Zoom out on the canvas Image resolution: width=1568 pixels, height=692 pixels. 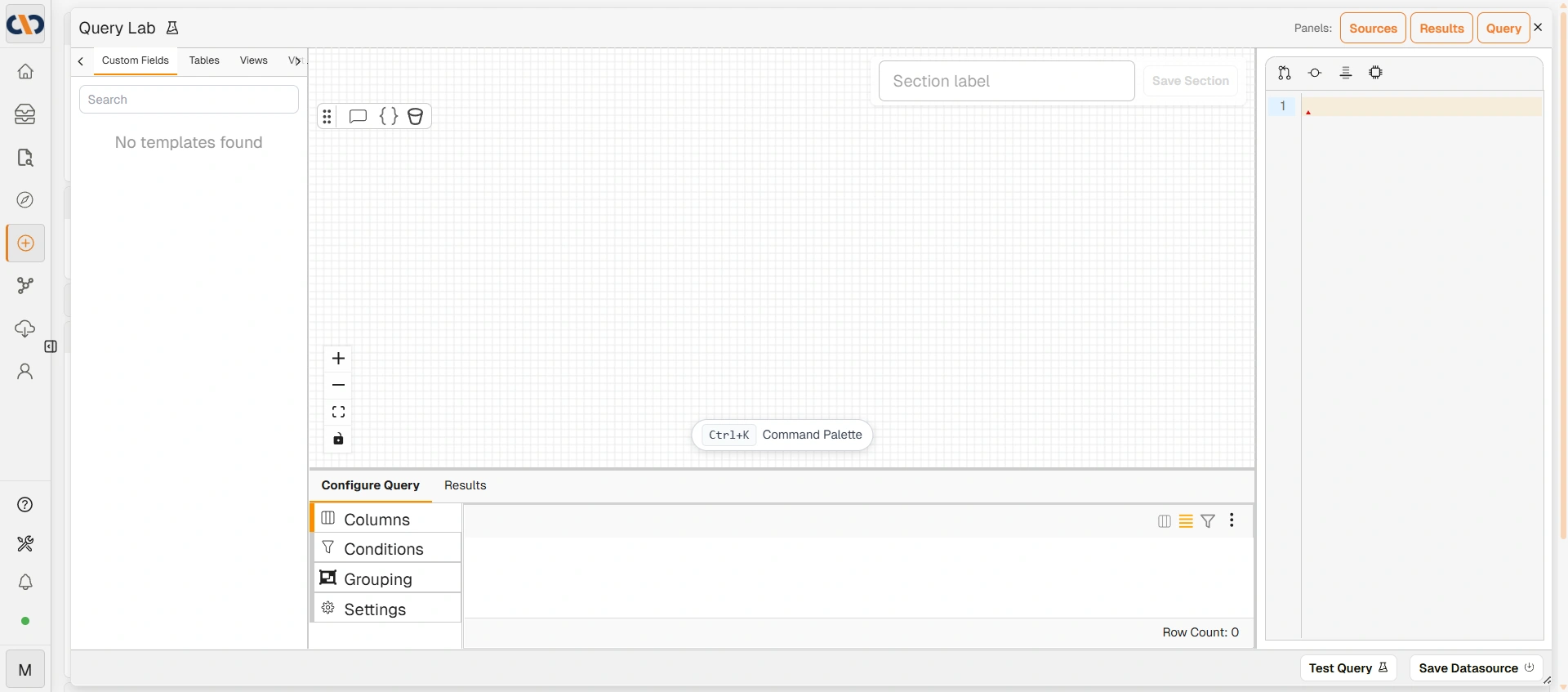(x=338, y=385)
